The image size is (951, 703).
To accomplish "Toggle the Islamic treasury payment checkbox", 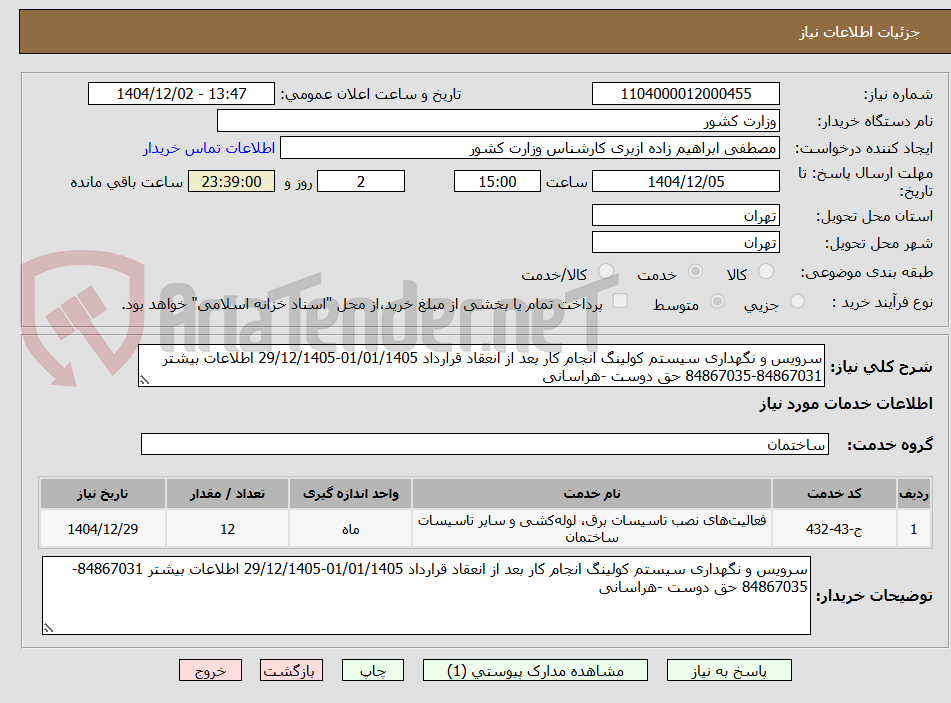I will (620, 300).
